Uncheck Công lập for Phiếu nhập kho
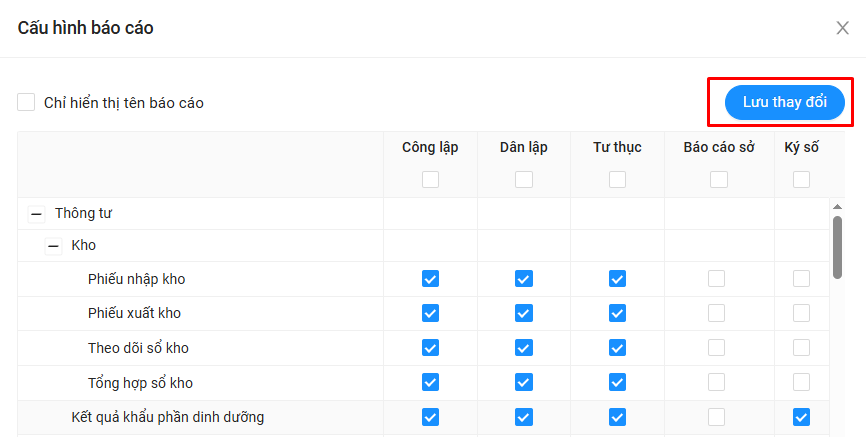 [x=430, y=279]
